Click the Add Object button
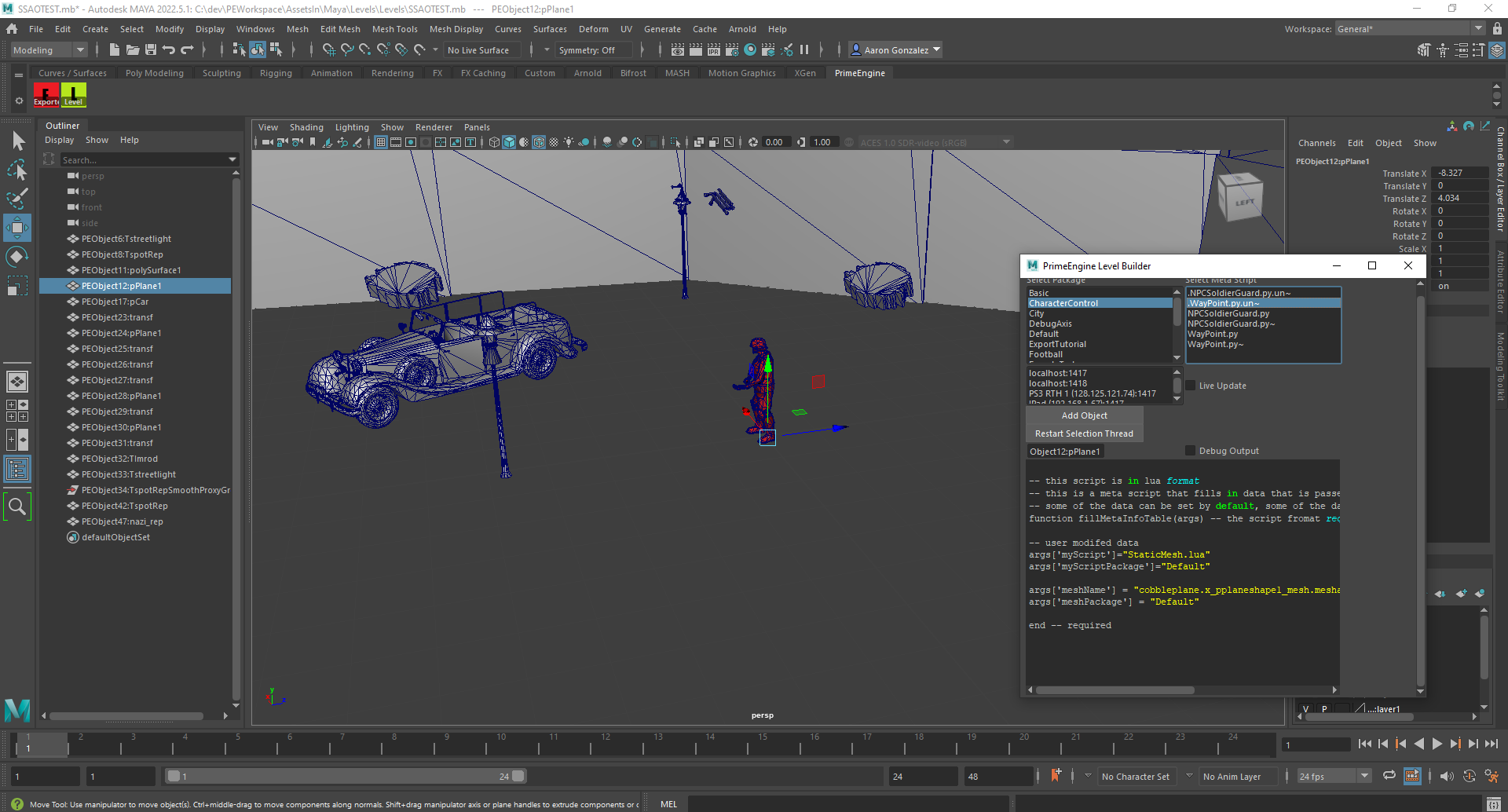Image resolution: width=1508 pixels, height=812 pixels. pos(1084,415)
